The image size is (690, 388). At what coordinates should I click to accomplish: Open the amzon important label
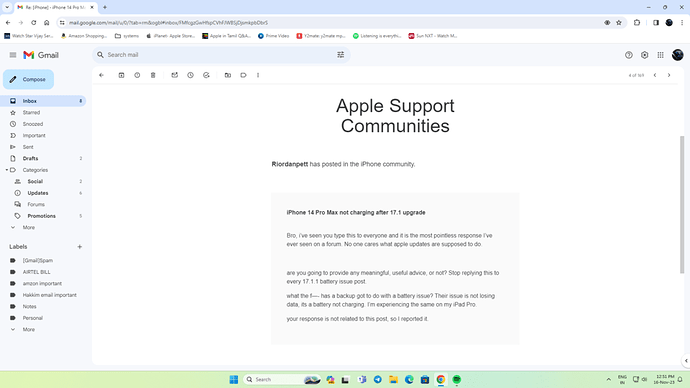43,283
